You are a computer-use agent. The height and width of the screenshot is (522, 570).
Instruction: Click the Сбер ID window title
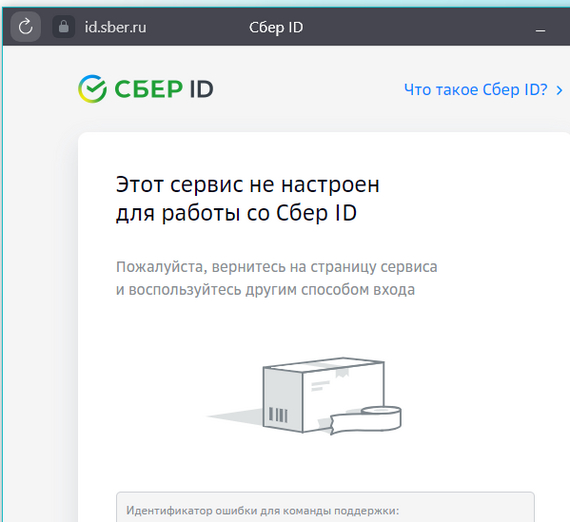[x=276, y=28]
